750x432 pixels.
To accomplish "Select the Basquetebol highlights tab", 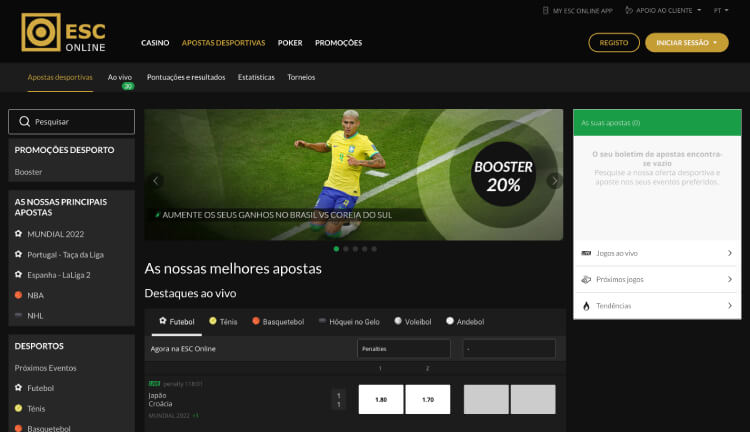I will coord(278,321).
